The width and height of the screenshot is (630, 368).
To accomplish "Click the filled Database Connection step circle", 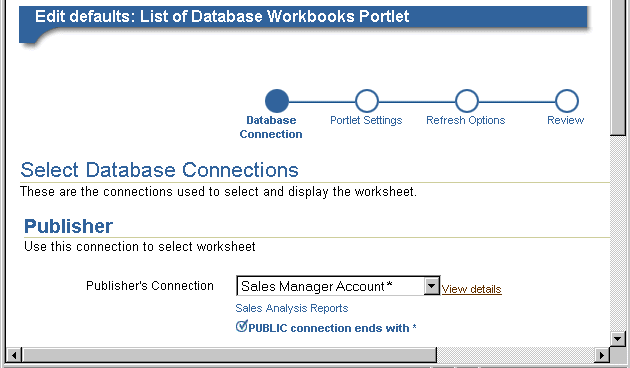I will (x=276, y=101).
